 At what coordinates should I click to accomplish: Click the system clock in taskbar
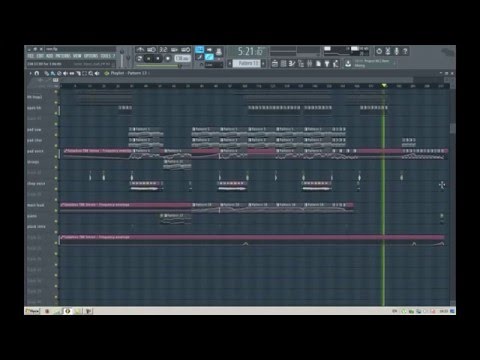[x=443, y=311]
